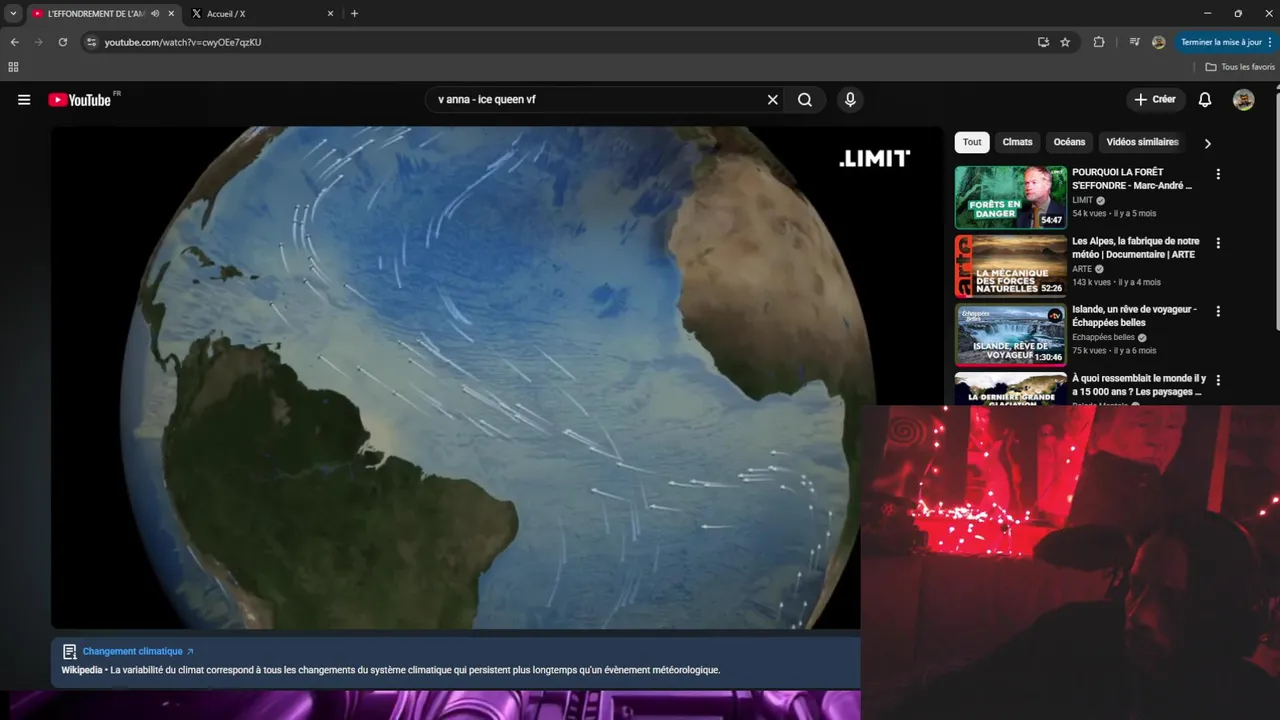1280x720 pixels.
Task: Switch to the Accueil / X browser tab
Action: click(258, 14)
